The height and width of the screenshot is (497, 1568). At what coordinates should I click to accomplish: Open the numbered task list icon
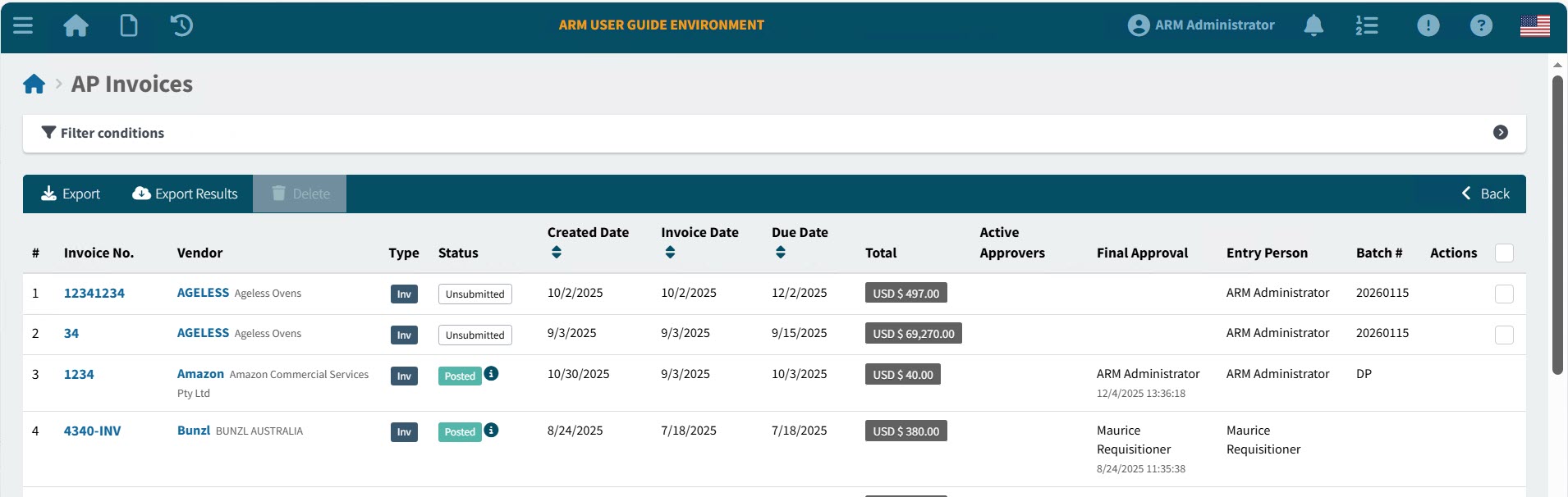1367,25
